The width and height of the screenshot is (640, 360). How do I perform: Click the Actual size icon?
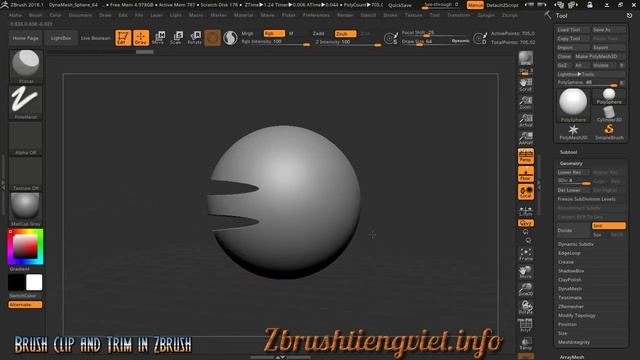[x=526, y=120]
